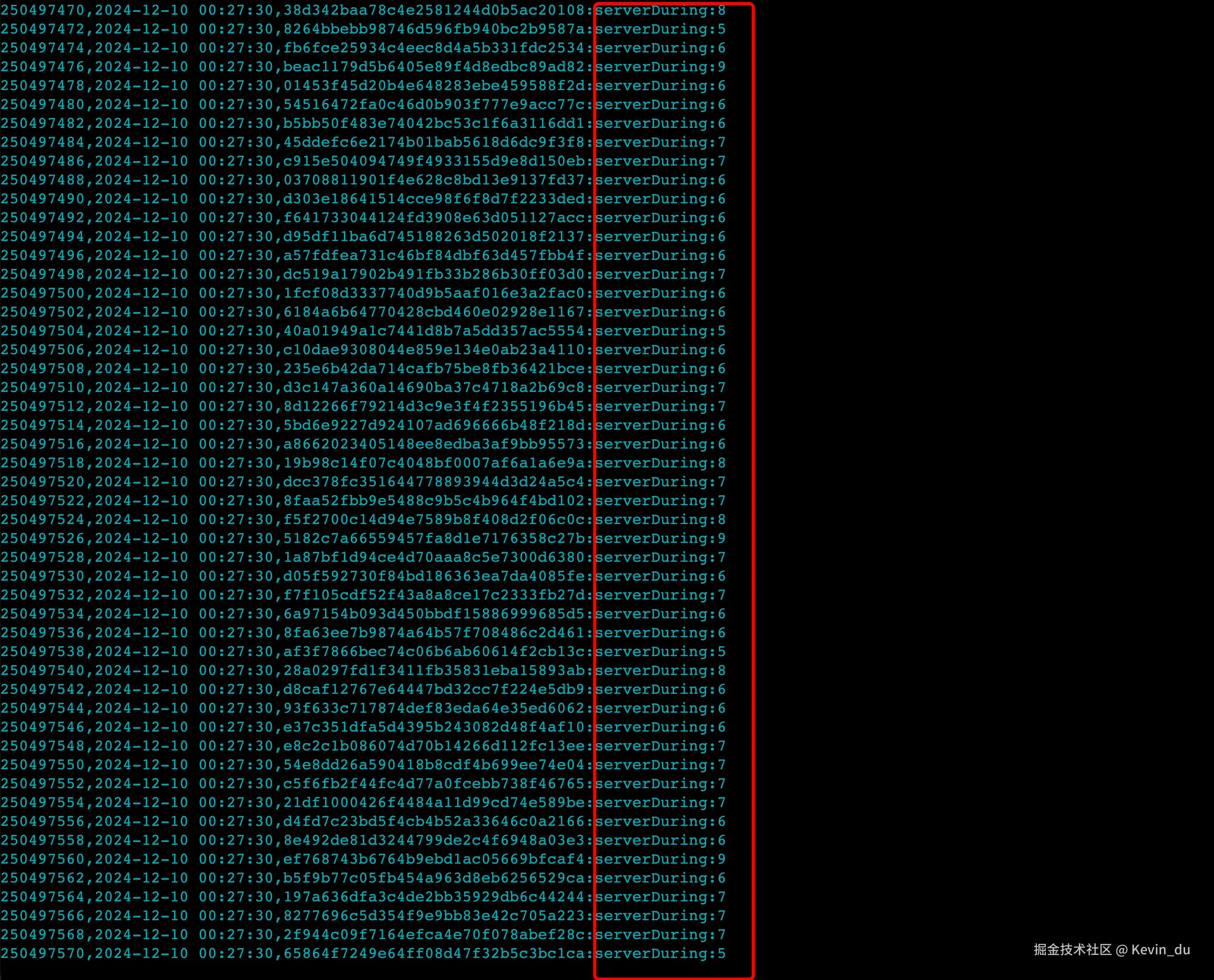The height and width of the screenshot is (980, 1214).
Task: Click serverDuring:9 on the 250497476 line
Action: pyautogui.click(x=660, y=67)
